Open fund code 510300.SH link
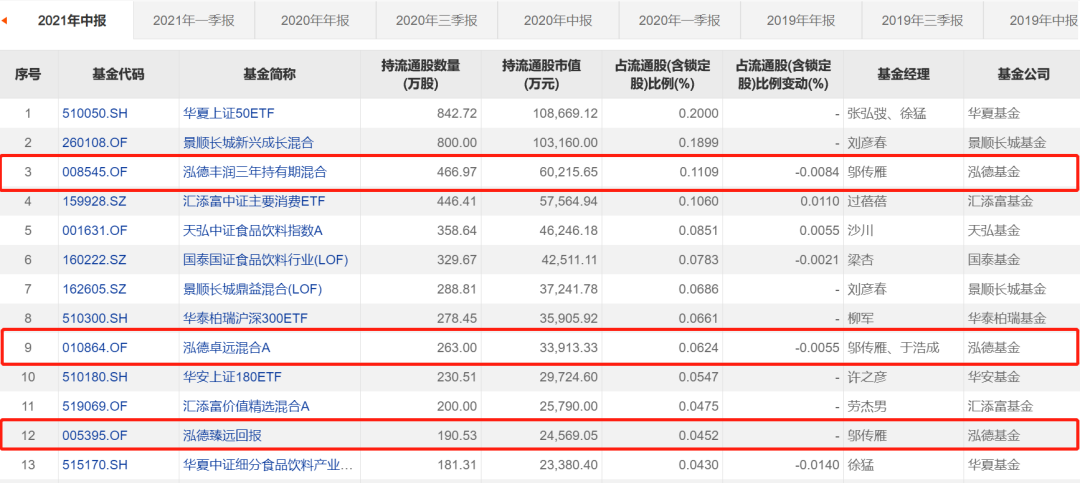This screenshot has width=1080, height=483. (x=96, y=318)
